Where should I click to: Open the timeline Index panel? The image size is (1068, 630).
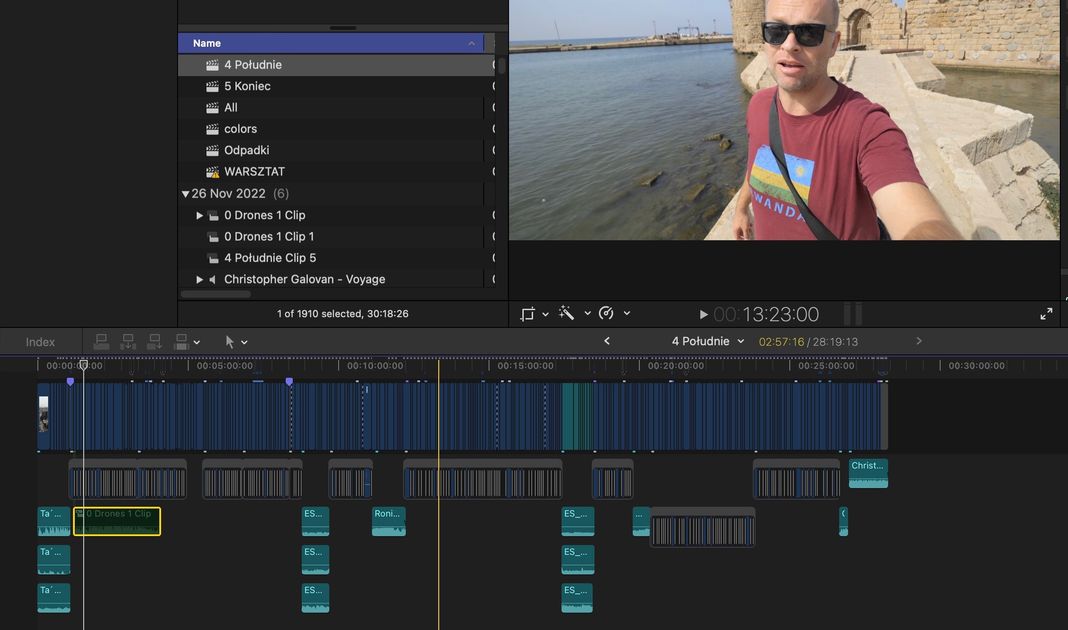(40, 342)
